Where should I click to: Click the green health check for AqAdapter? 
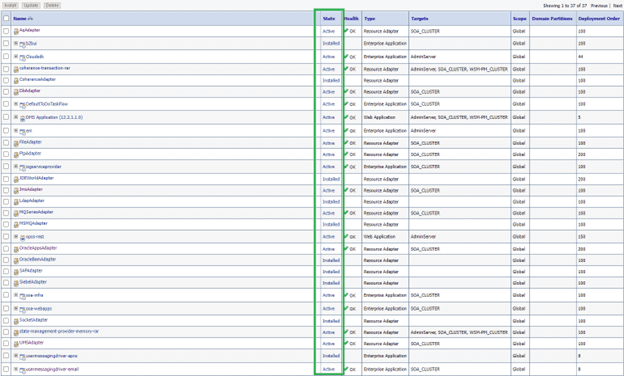click(x=346, y=30)
